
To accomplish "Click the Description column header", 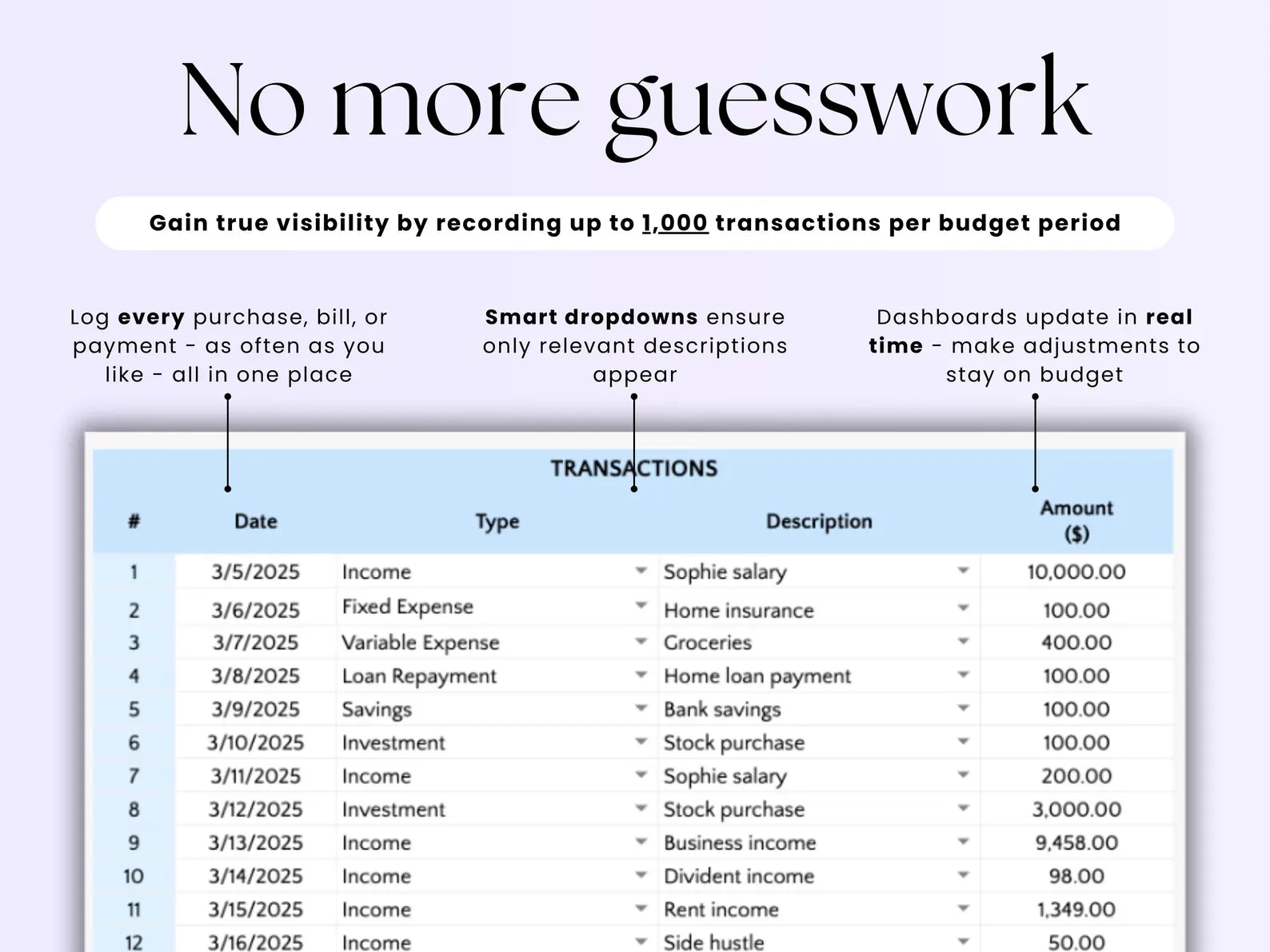I will tap(819, 521).
